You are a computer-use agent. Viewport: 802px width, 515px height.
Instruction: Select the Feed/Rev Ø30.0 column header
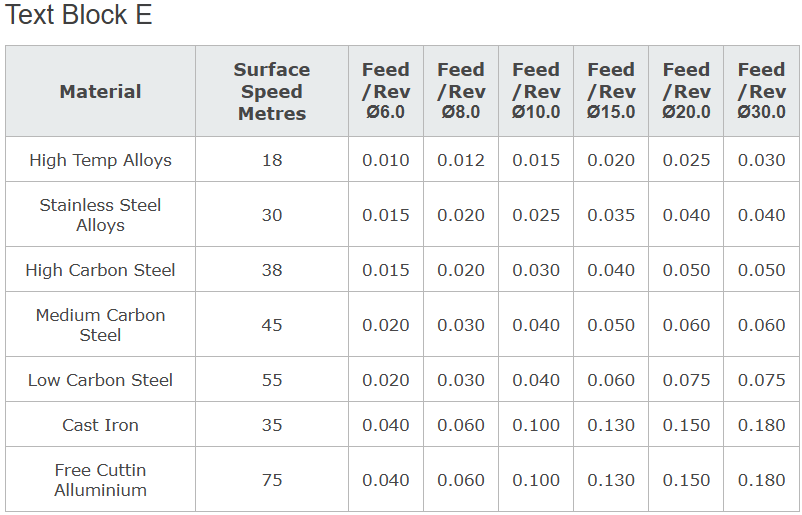pos(761,91)
